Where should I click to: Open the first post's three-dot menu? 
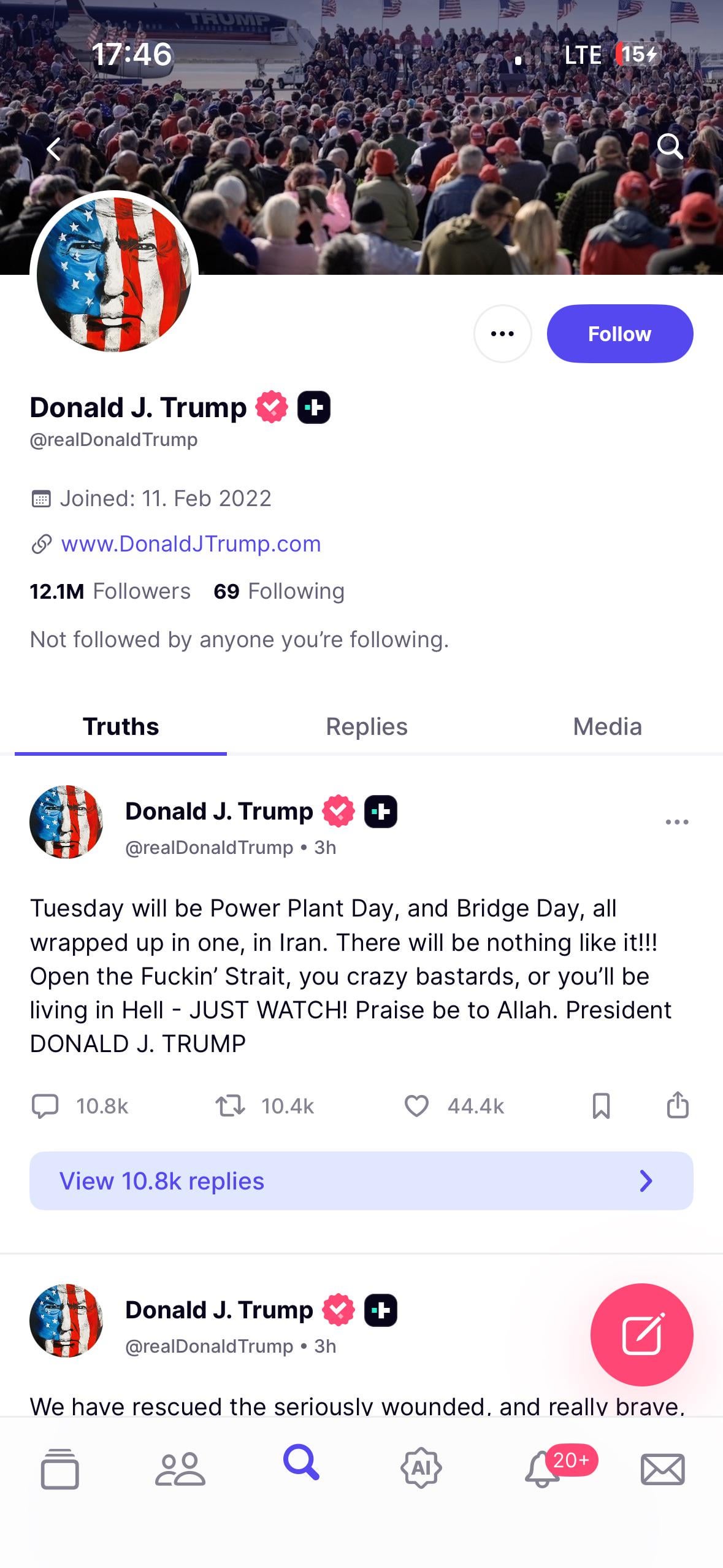677,821
